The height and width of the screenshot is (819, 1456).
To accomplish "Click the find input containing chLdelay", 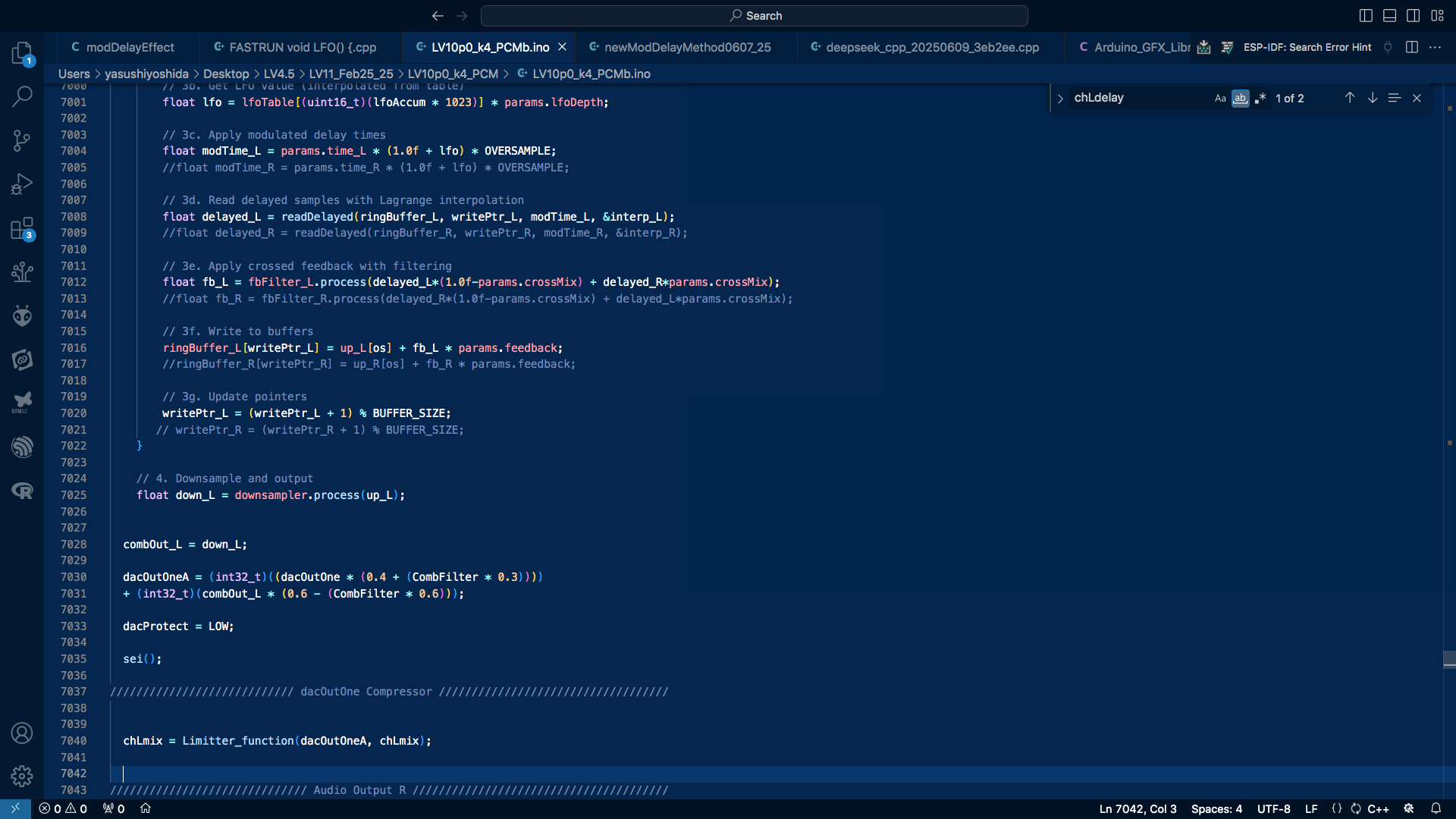I will [x=1137, y=98].
